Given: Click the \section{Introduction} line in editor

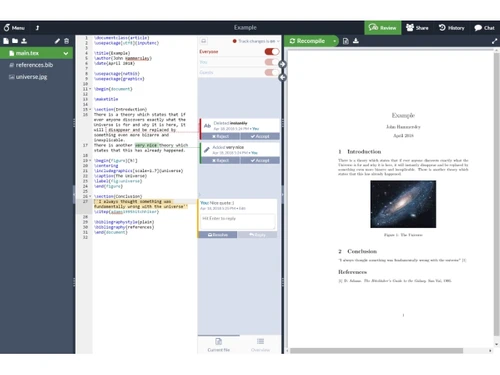Looking at the screenshot, I should [120, 109].
